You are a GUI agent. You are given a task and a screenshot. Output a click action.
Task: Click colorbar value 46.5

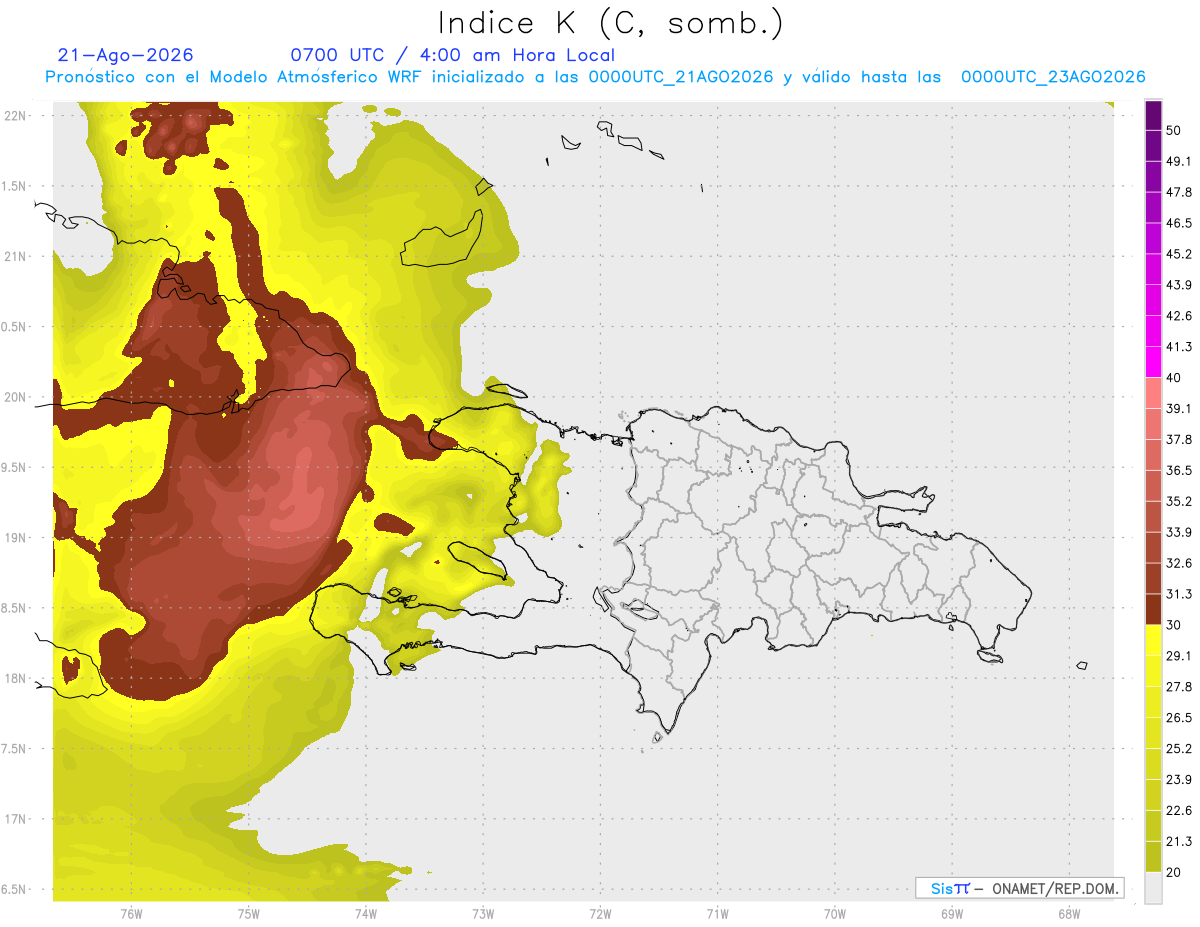click(x=1179, y=224)
